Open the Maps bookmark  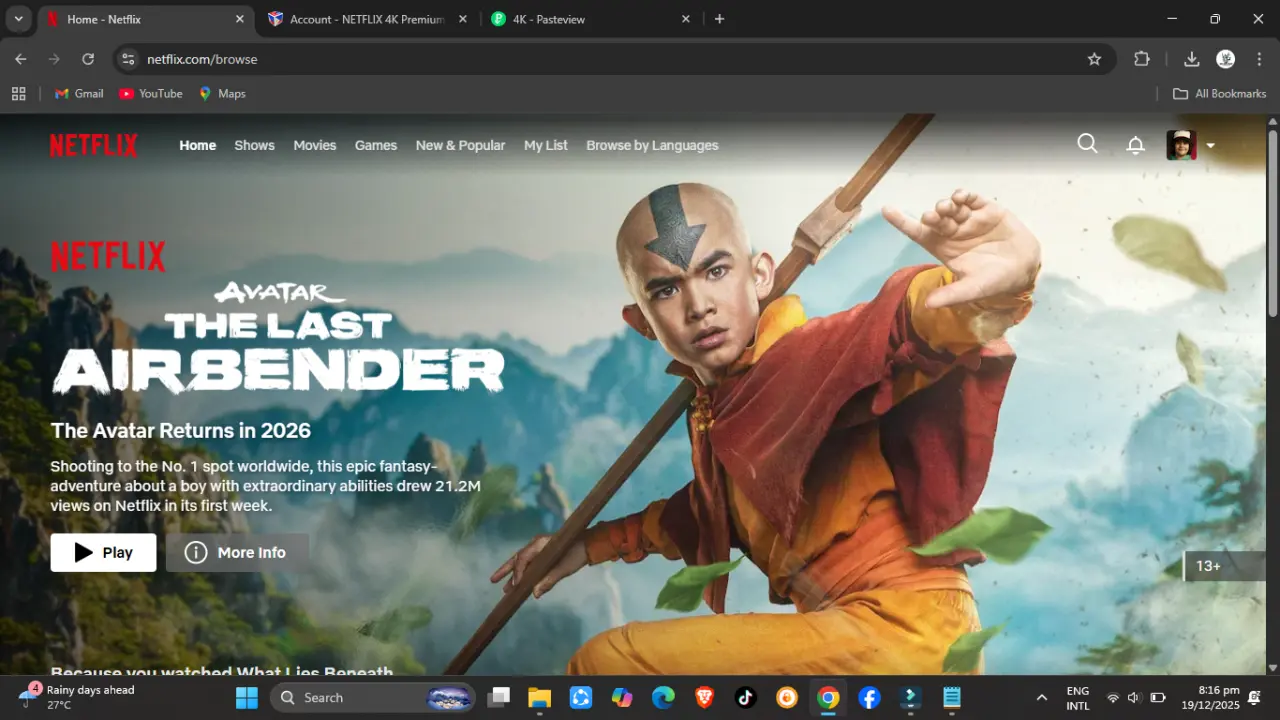click(x=222, y=93)
